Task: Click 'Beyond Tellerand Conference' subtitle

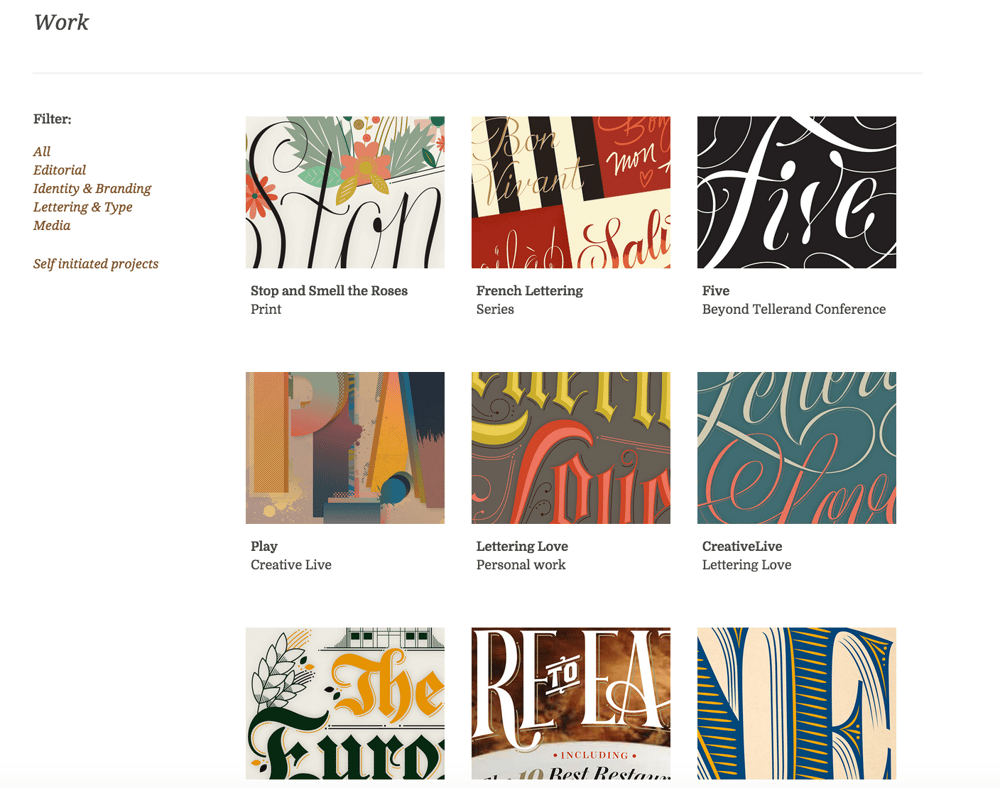Action: [x=794, y=309]
